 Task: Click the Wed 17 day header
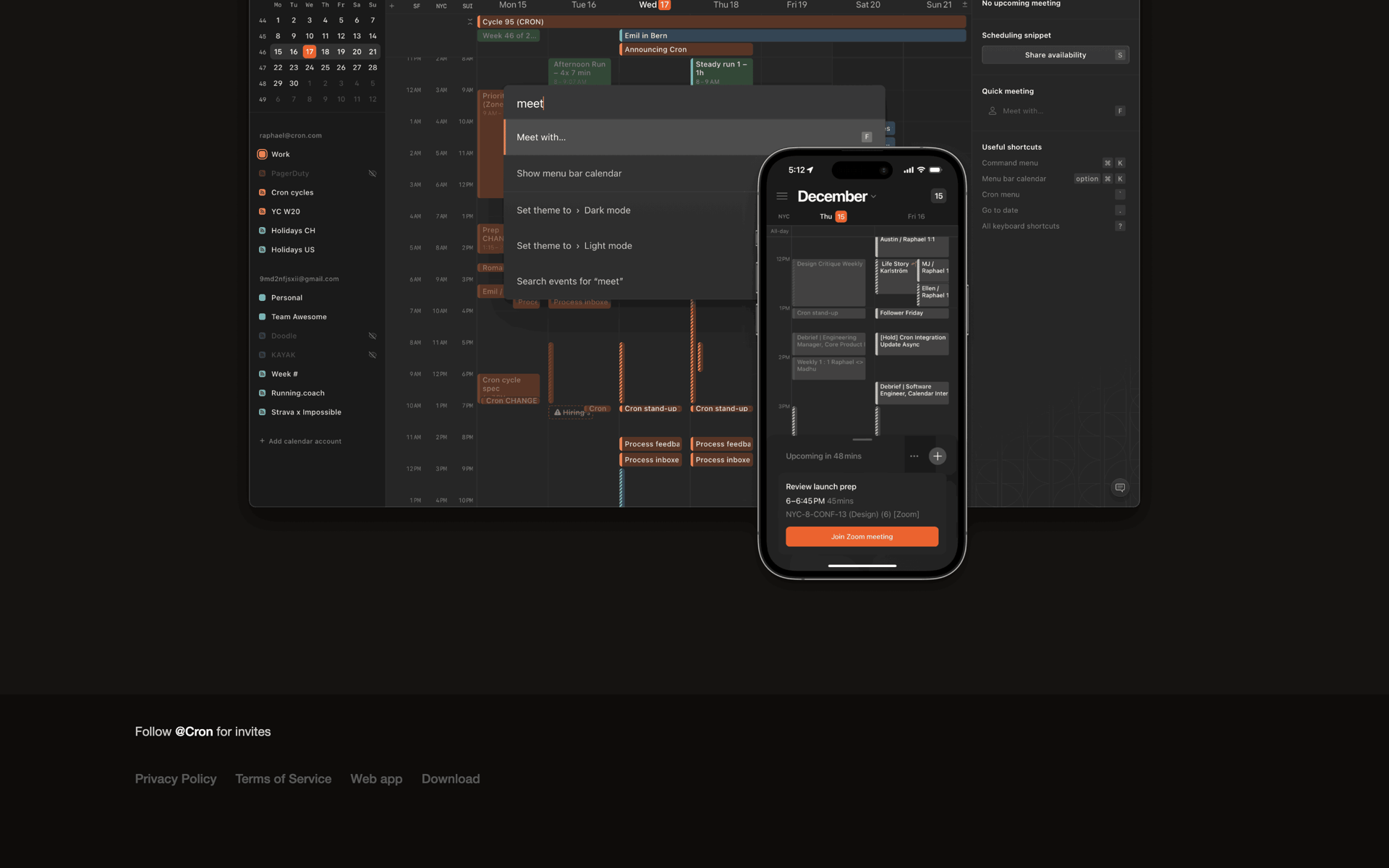tap(655, 5)
